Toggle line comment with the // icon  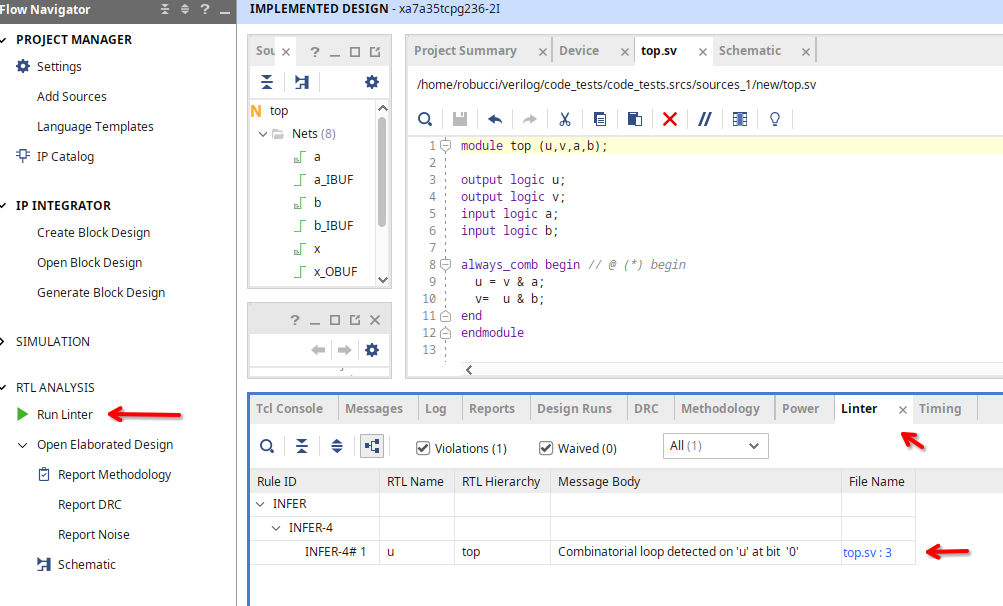pyautogui.click(x=704, y=119)
